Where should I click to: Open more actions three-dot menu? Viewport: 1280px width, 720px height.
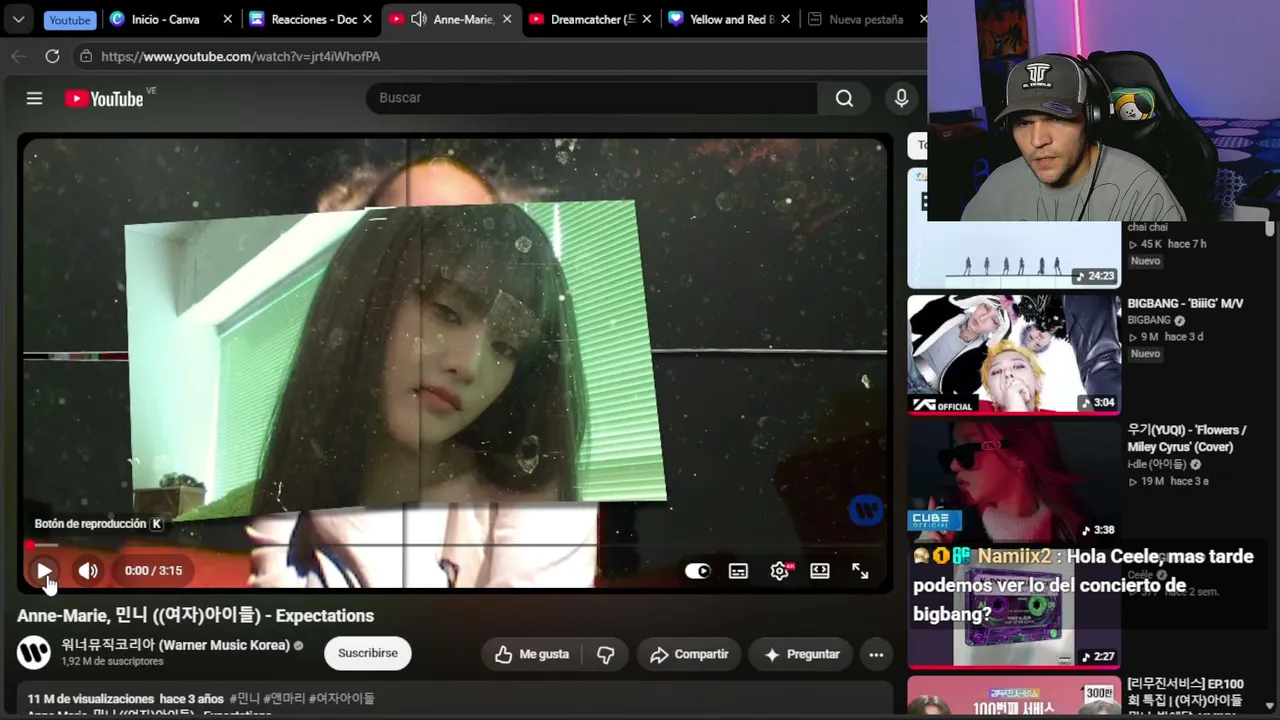(876, 654)
